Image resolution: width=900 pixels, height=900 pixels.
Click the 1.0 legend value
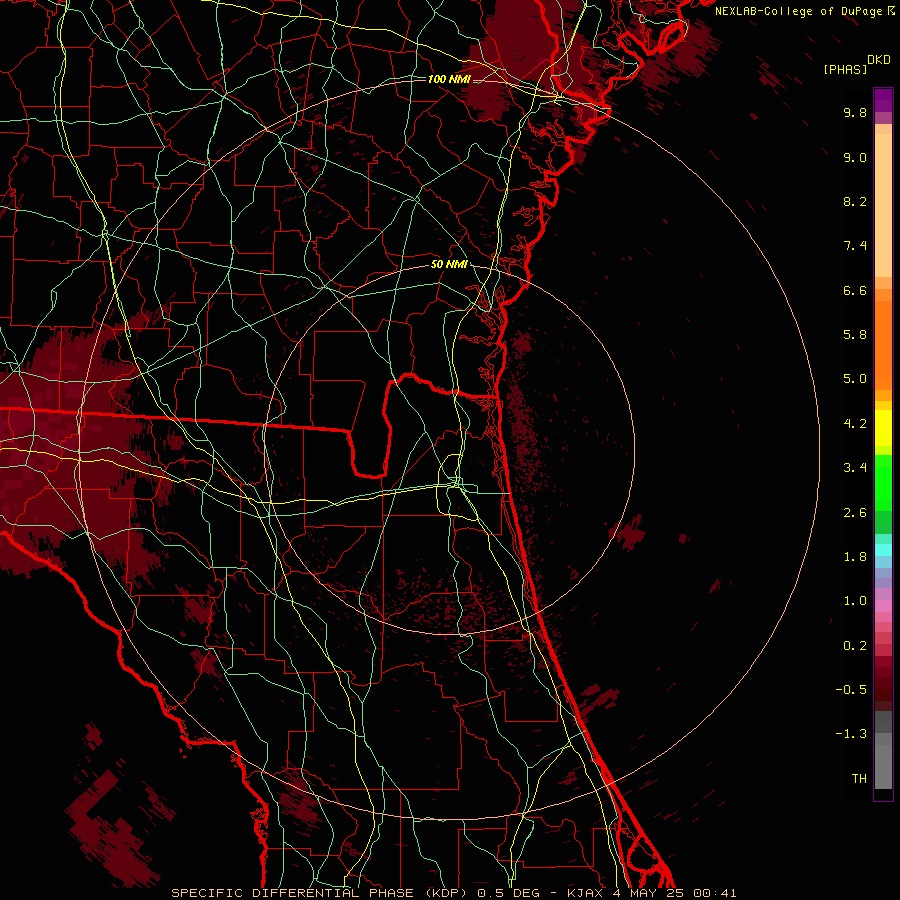855,601
